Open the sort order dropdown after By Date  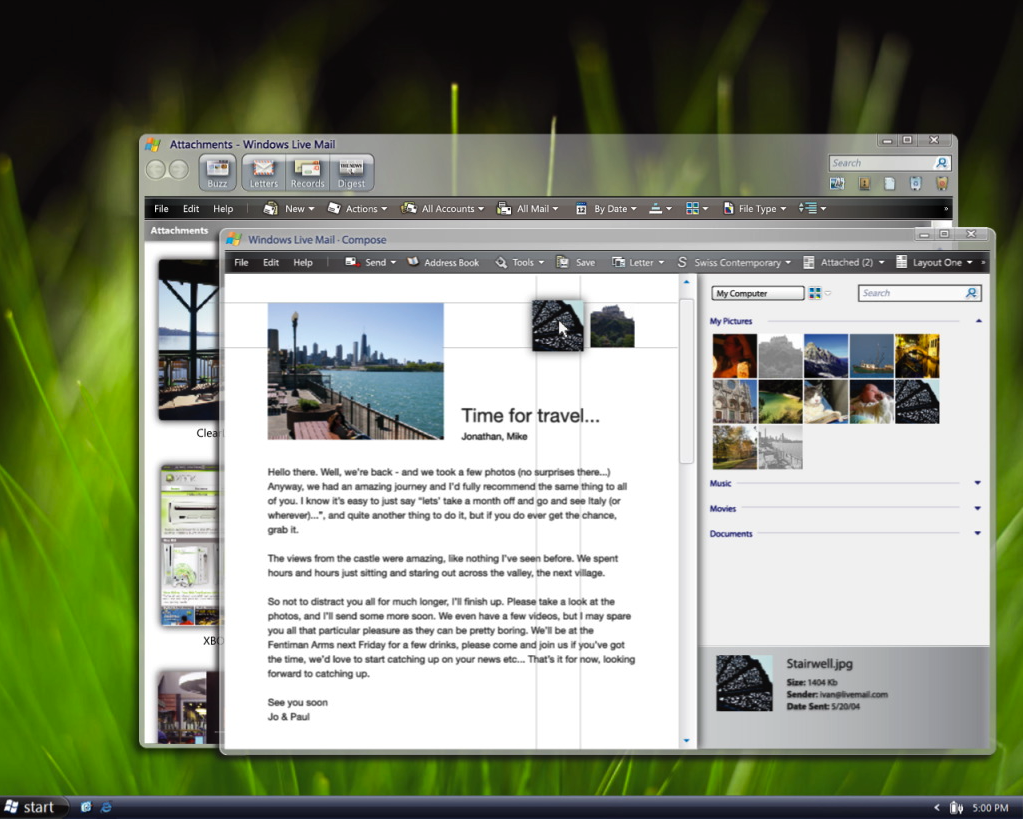point(660,209)
